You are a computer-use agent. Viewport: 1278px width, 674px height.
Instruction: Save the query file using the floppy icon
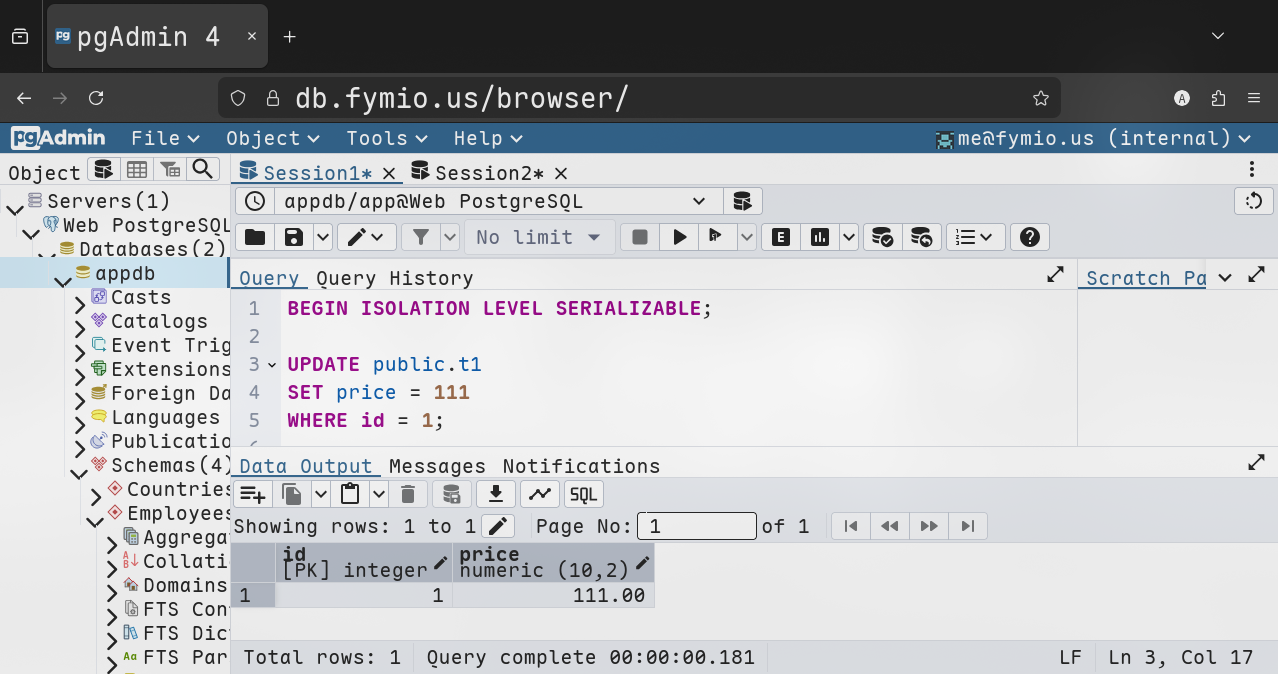[294, 237]
